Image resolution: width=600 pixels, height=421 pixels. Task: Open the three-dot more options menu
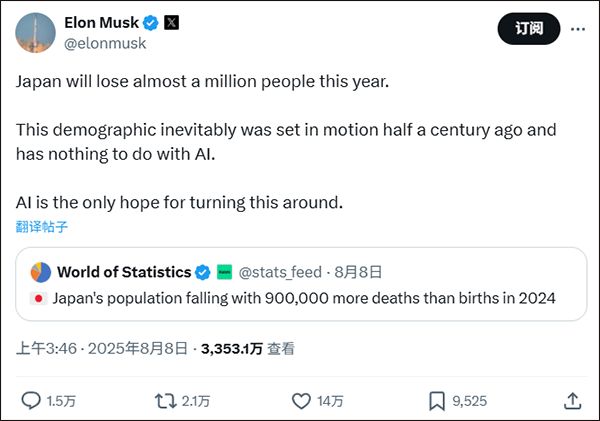[577, 29]
